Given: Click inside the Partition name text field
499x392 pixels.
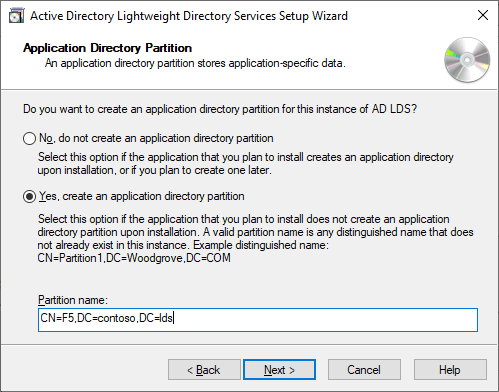Looking at the screenshot, I should click(x=258, y=320).
